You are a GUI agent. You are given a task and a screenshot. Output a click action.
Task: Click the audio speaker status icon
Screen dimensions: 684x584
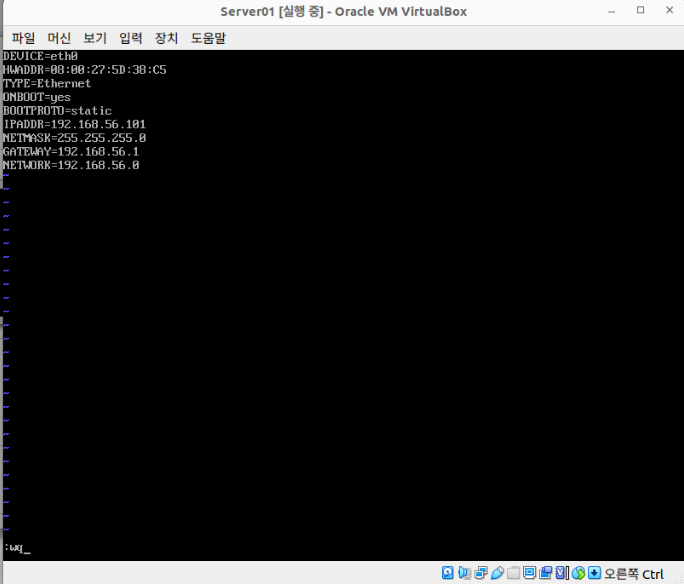[x=465, y=573]
